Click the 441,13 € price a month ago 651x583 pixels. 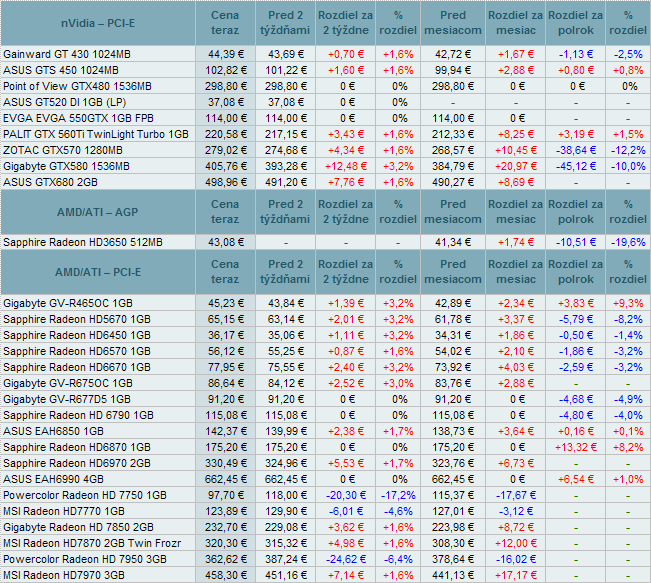point(453,575)
